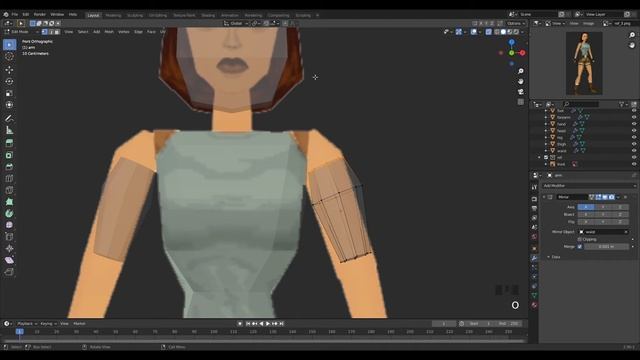
Task: Activate the Spin tool
Action: (x=9, y=213)
